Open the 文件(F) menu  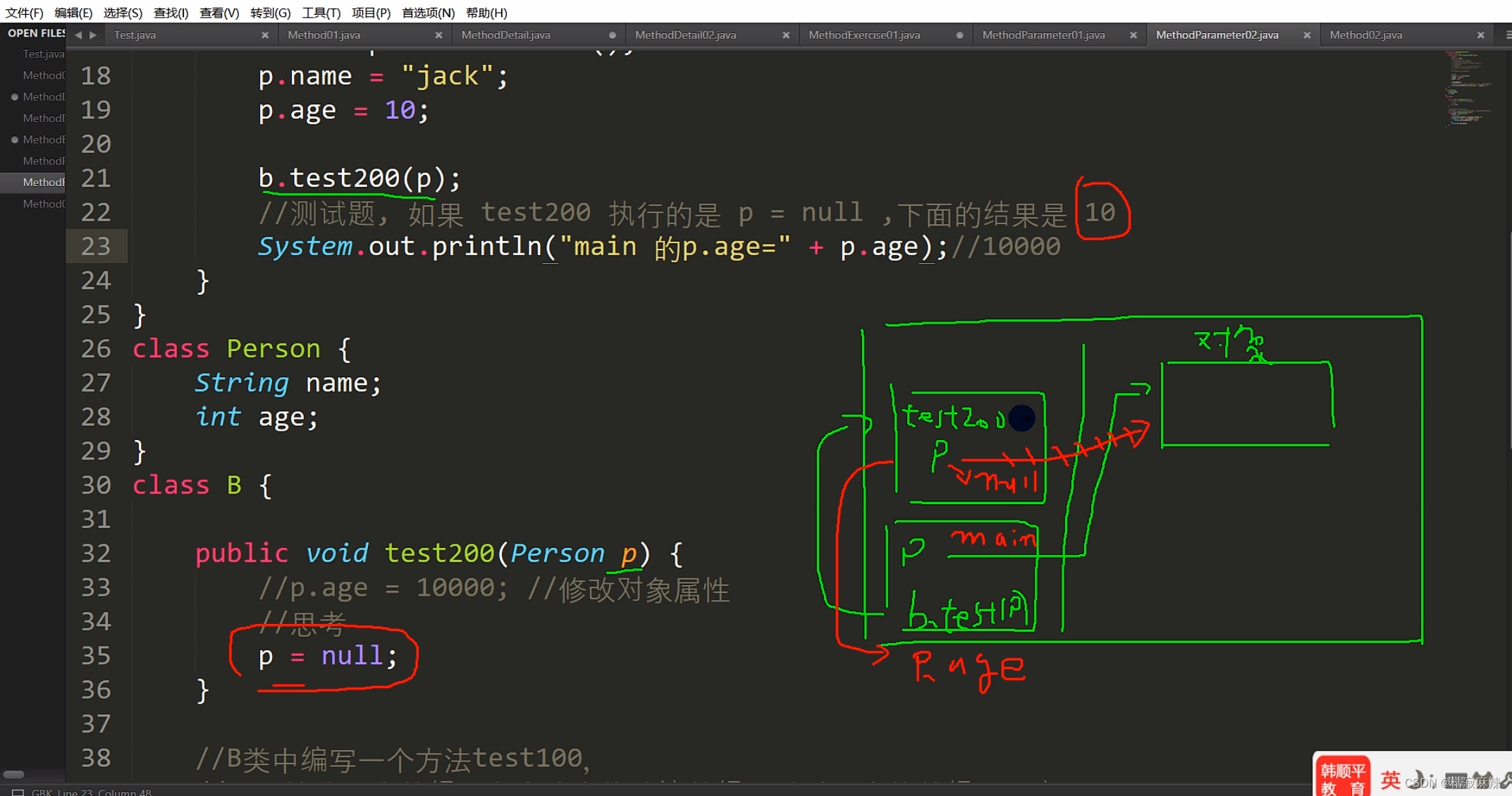pos(24,13)
